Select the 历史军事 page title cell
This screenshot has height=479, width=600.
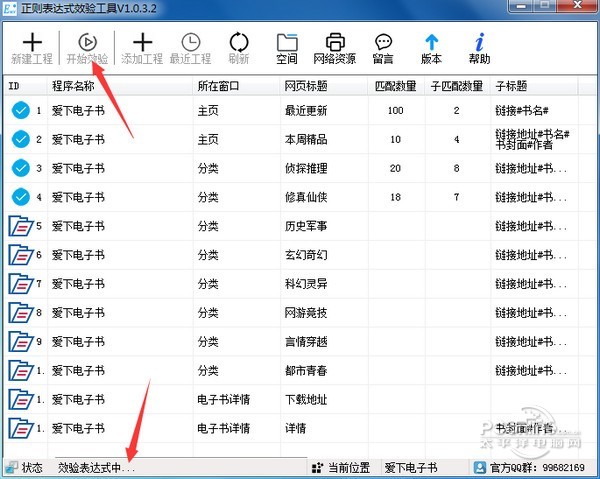(x=306, y=226)
